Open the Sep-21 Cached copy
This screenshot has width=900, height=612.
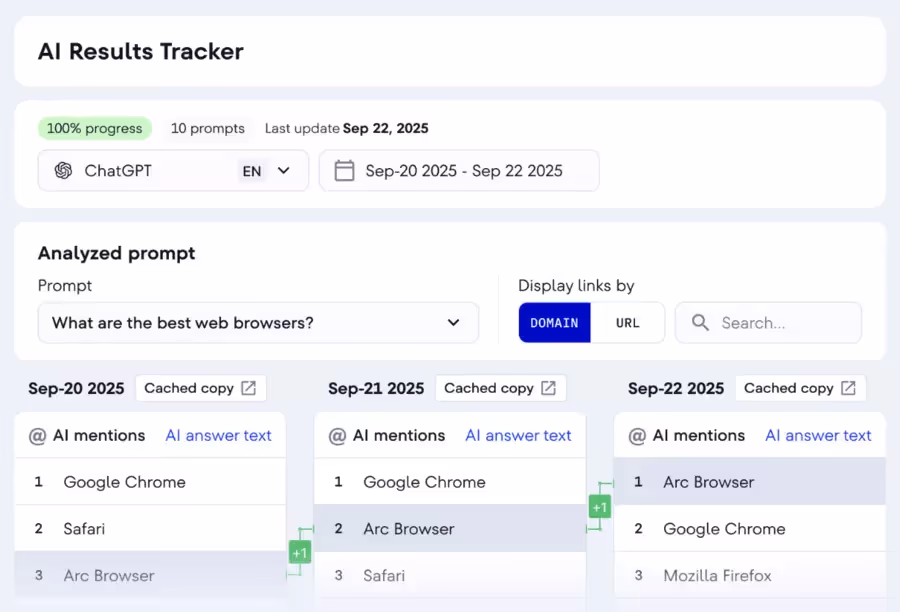pos(501,388)
